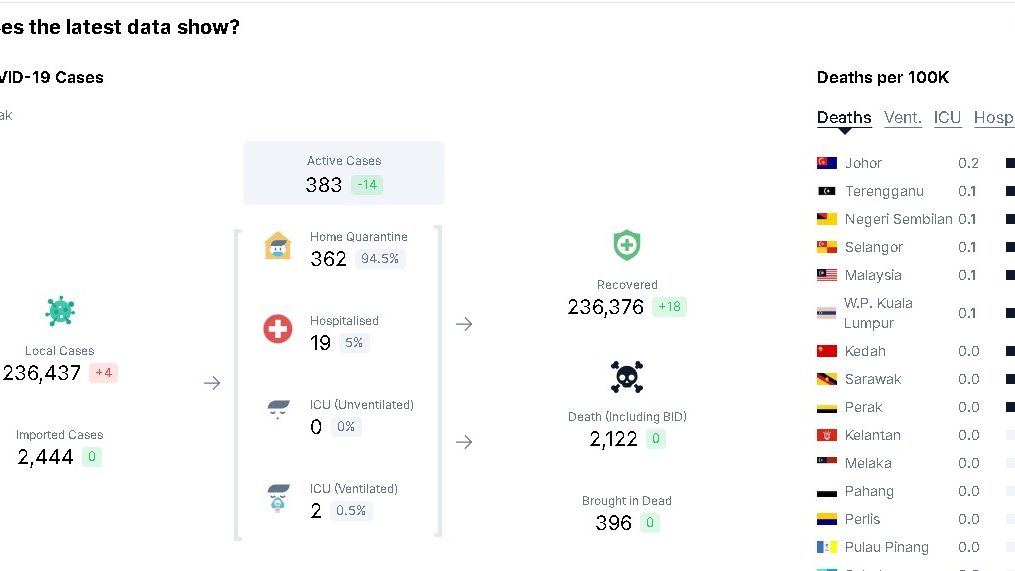
Task: Click the Selangor flag icon
Action: pos(827,247)
